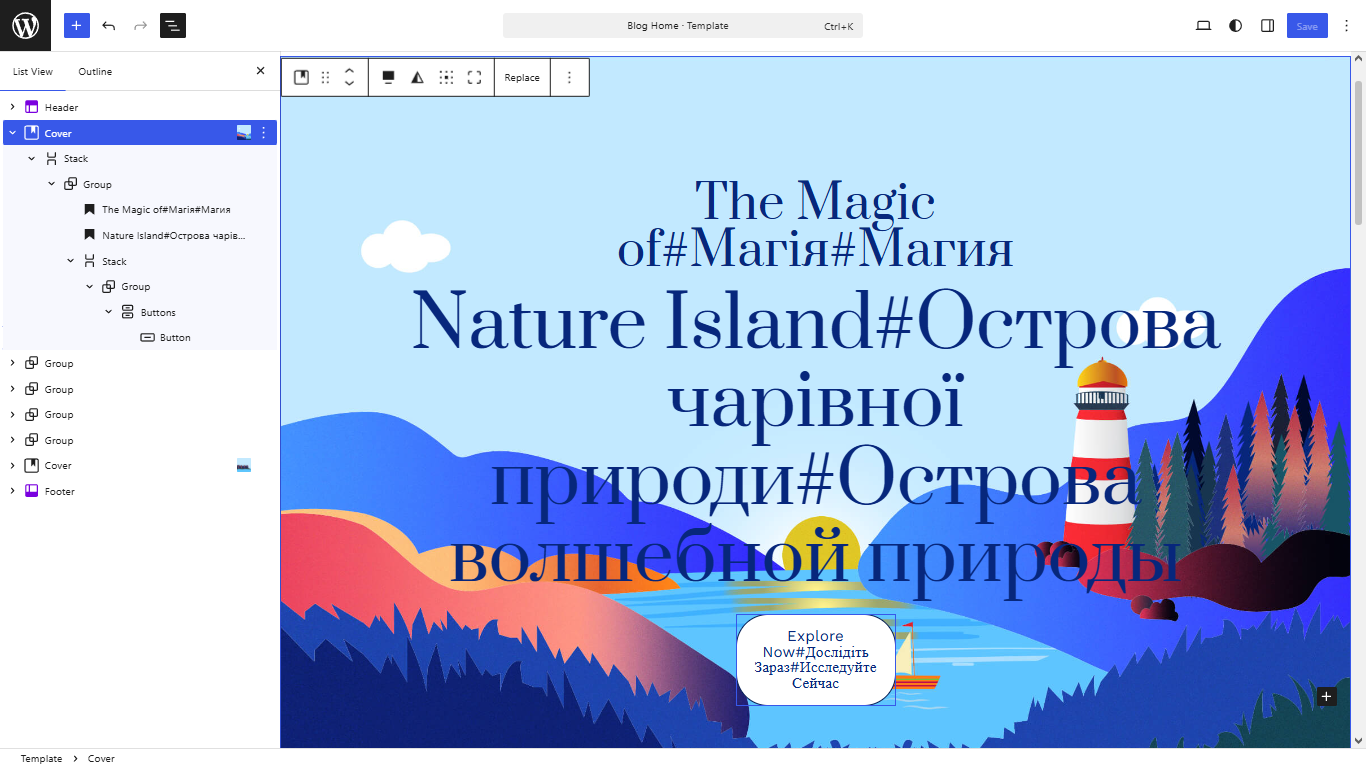1366x768 pixels.
Task: Redo the undone change
Action: point(141,26)
